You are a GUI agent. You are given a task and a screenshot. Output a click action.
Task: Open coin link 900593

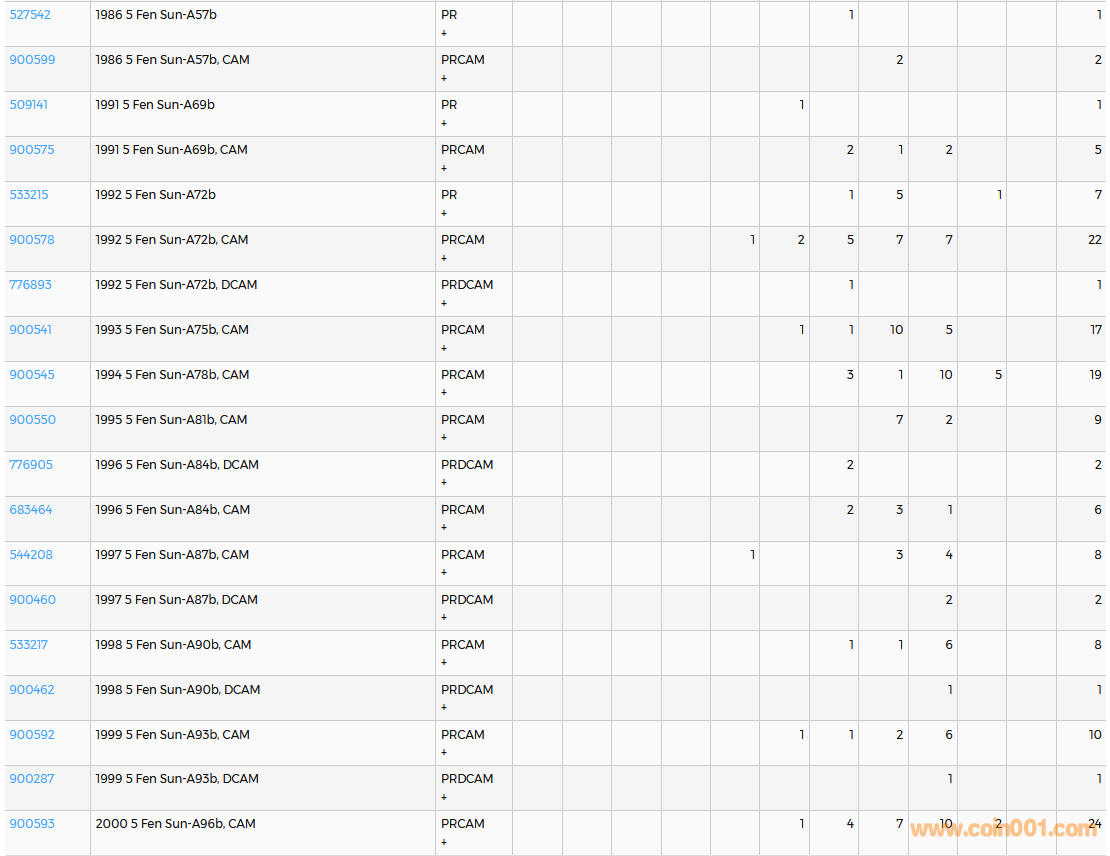32,824
